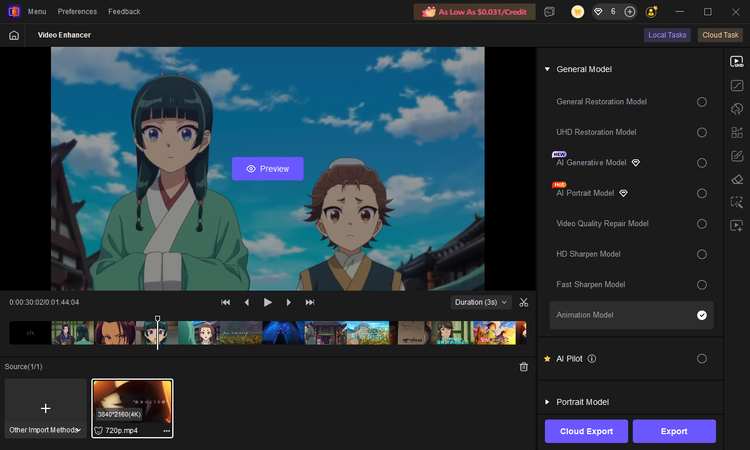Click the scissors trim icon
The image size is (750, 450).
(524, 302)
